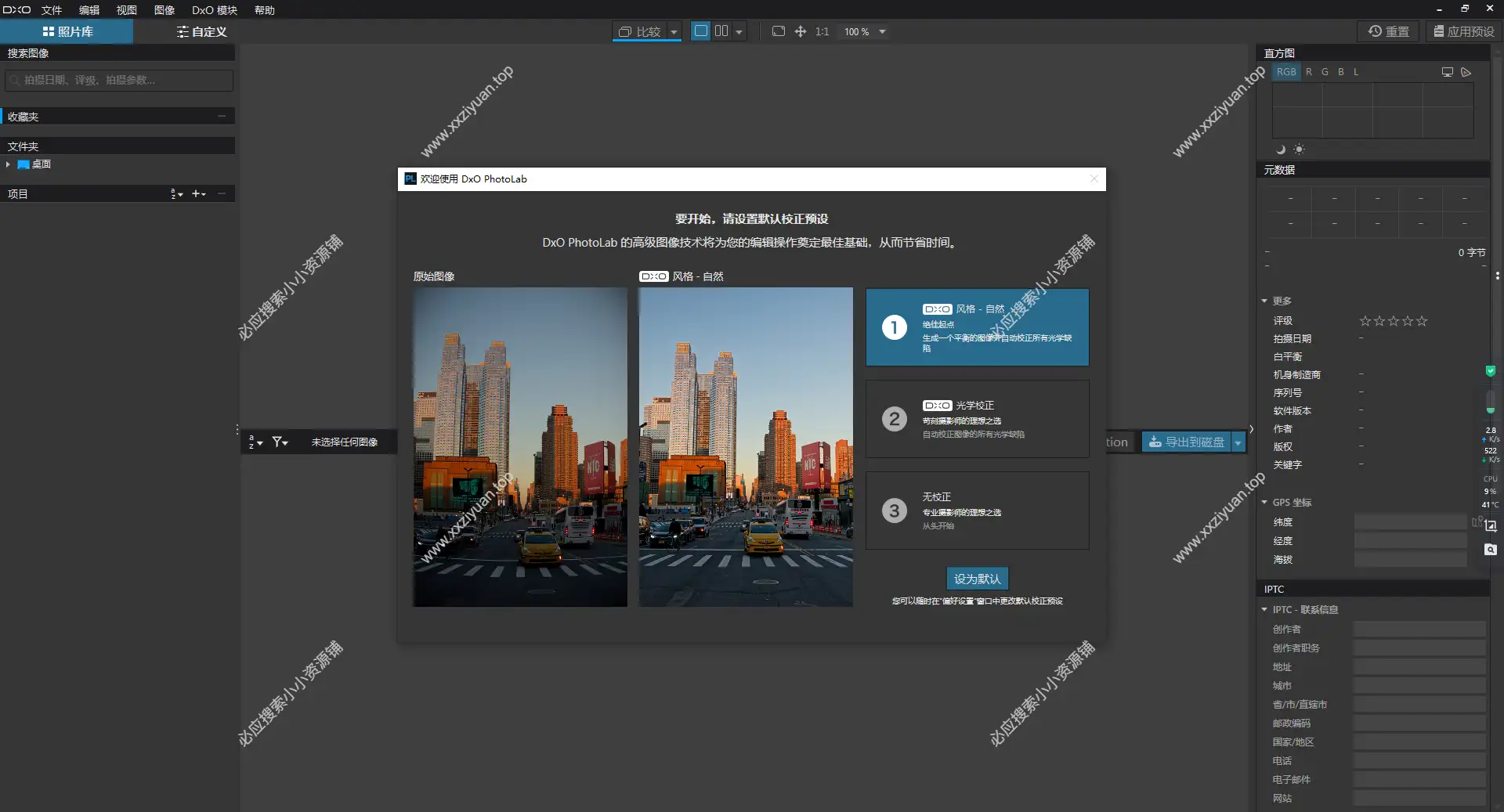The width and height of the screenshot is (1504, 812).
Task: Show highlight clipping sun icon
Action: point(1299,150)
